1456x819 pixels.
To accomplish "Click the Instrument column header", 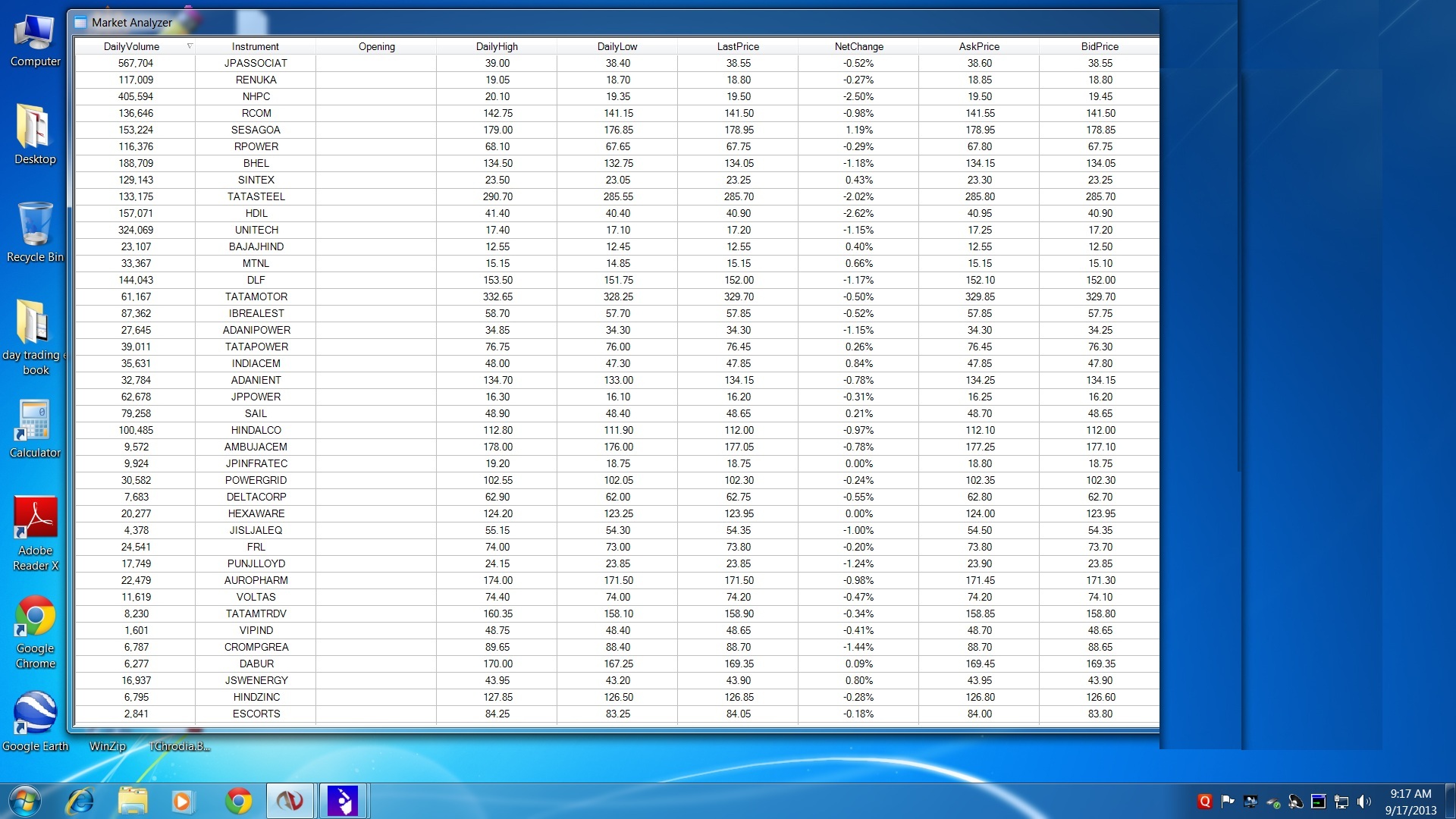I will pyautogui.click(x=256, y=46).
